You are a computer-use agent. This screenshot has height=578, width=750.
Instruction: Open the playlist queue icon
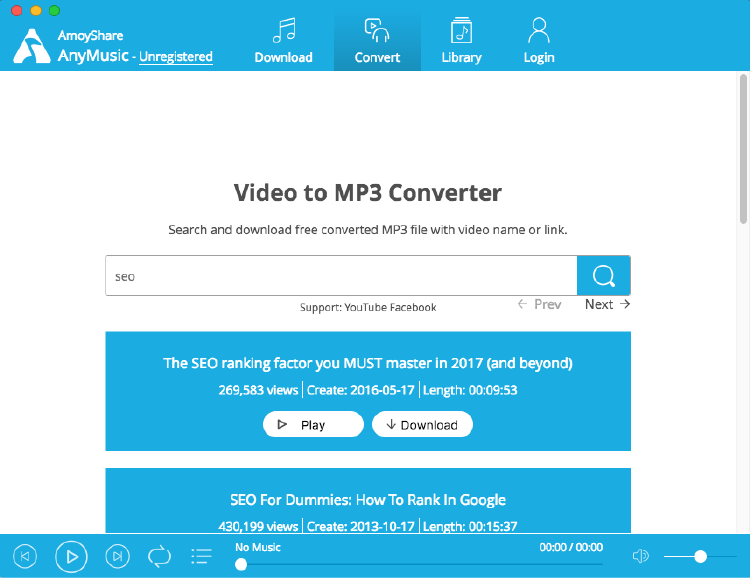201,556
